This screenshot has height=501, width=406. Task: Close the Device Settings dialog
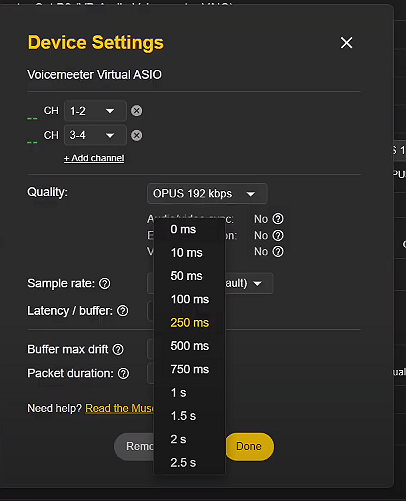click(346, 43)
